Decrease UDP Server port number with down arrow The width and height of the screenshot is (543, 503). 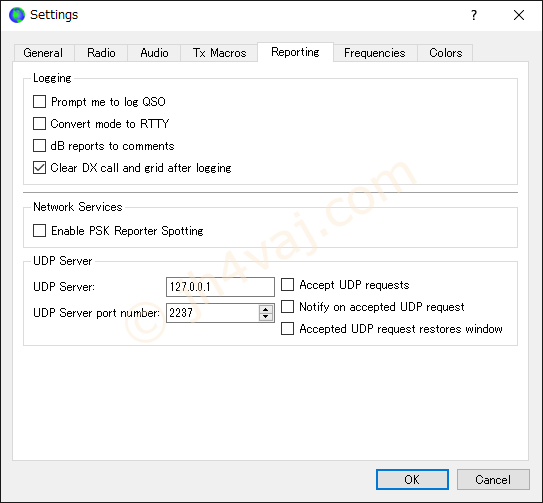coord(266,317)
